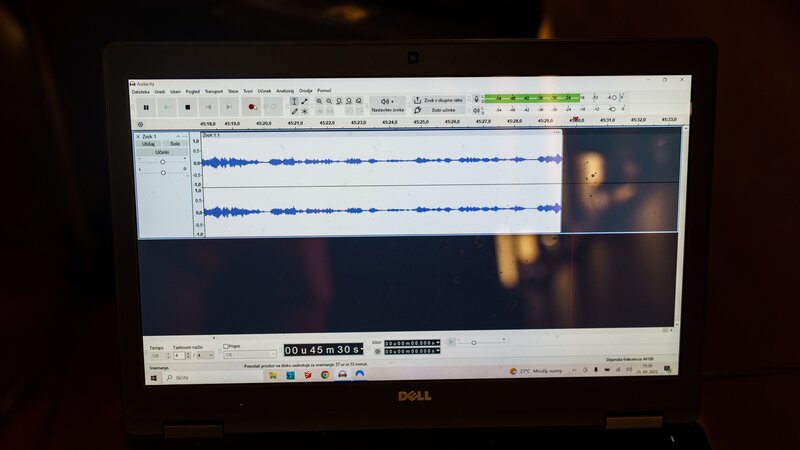Image resolution: width=800 pixels, height=450 pixels.
Task: Open the time position format dropdown arrow
Action: pyautogui.click(x=362, y=349)
